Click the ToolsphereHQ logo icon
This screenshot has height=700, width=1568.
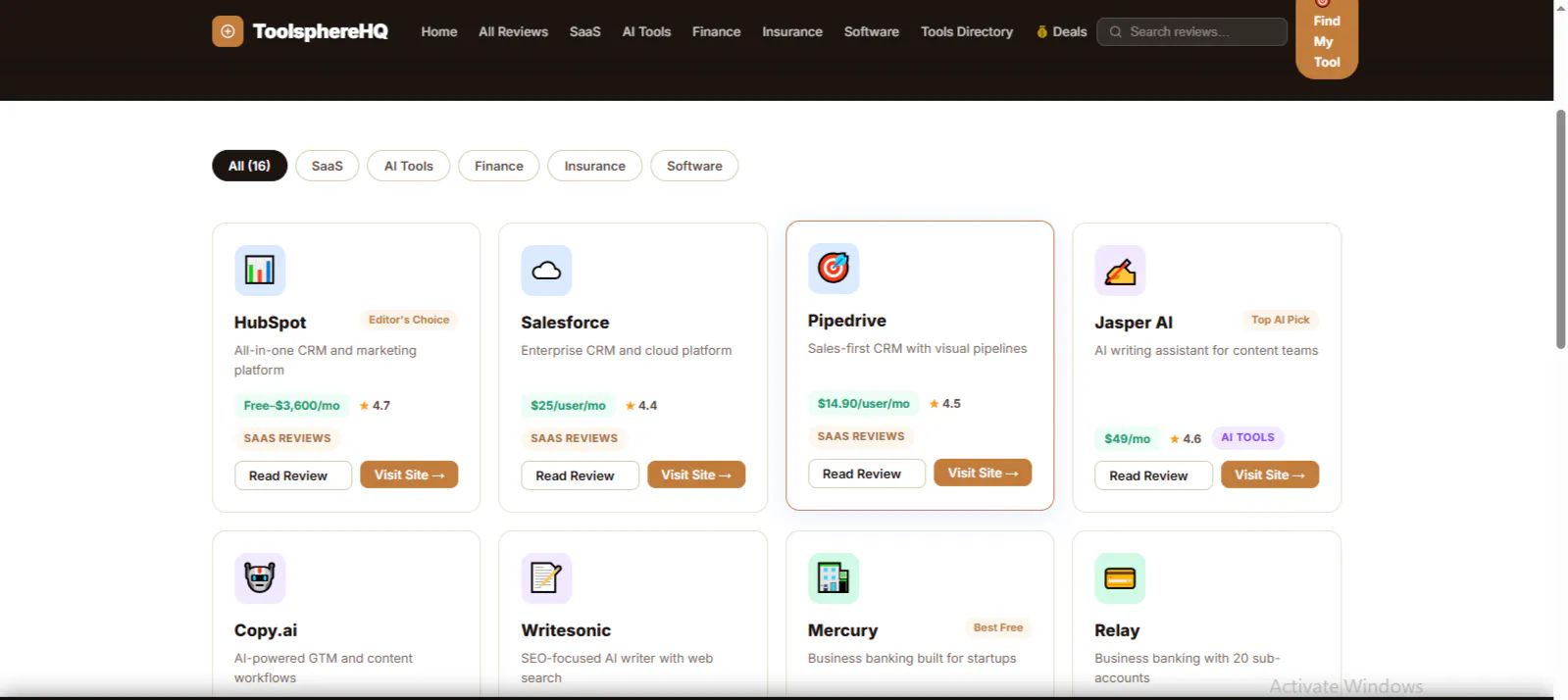(228, 31)
